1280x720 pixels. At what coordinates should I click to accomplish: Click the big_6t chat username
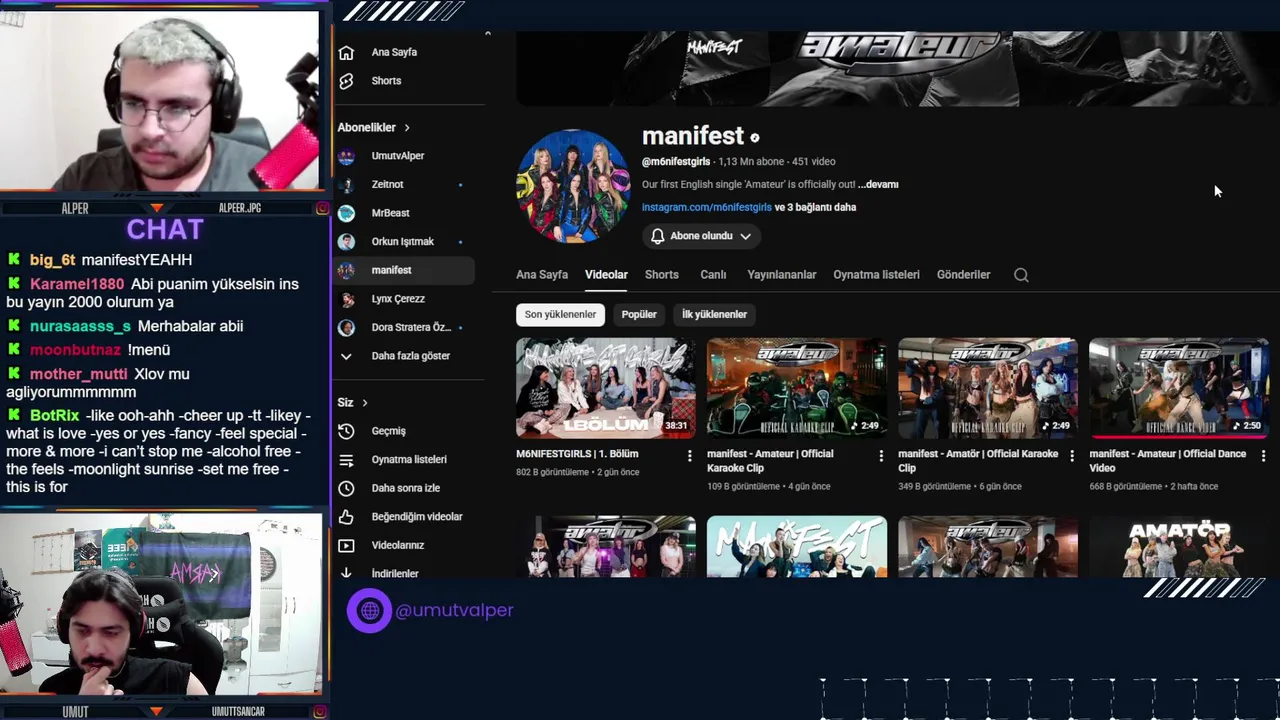click(x=52, y=260)
